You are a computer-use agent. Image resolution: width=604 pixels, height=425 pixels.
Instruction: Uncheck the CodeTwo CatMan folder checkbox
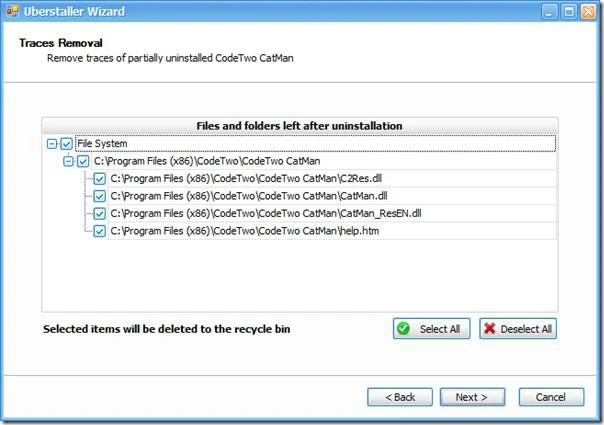pos(83,161)
